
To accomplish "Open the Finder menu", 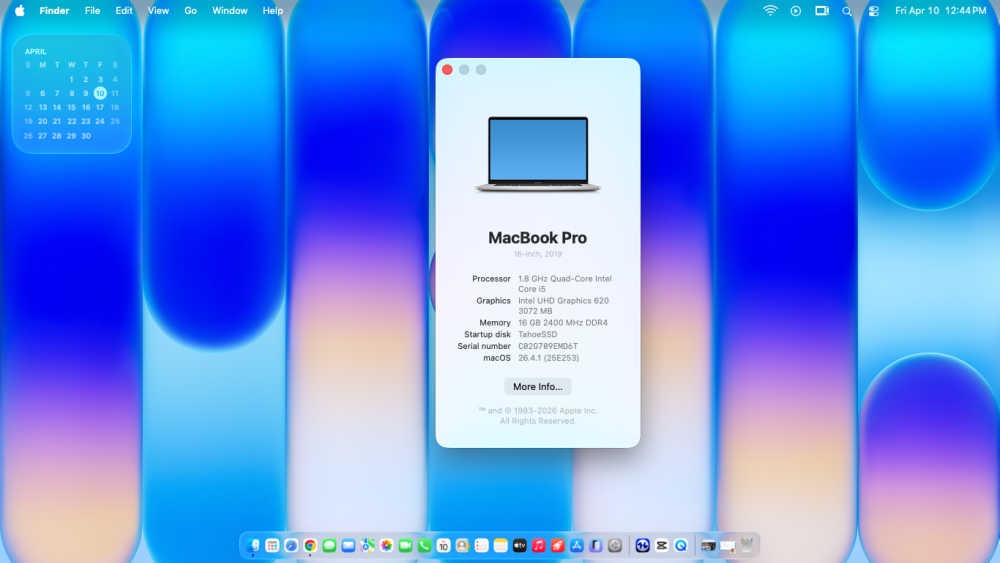I will [x=54, y=10].
